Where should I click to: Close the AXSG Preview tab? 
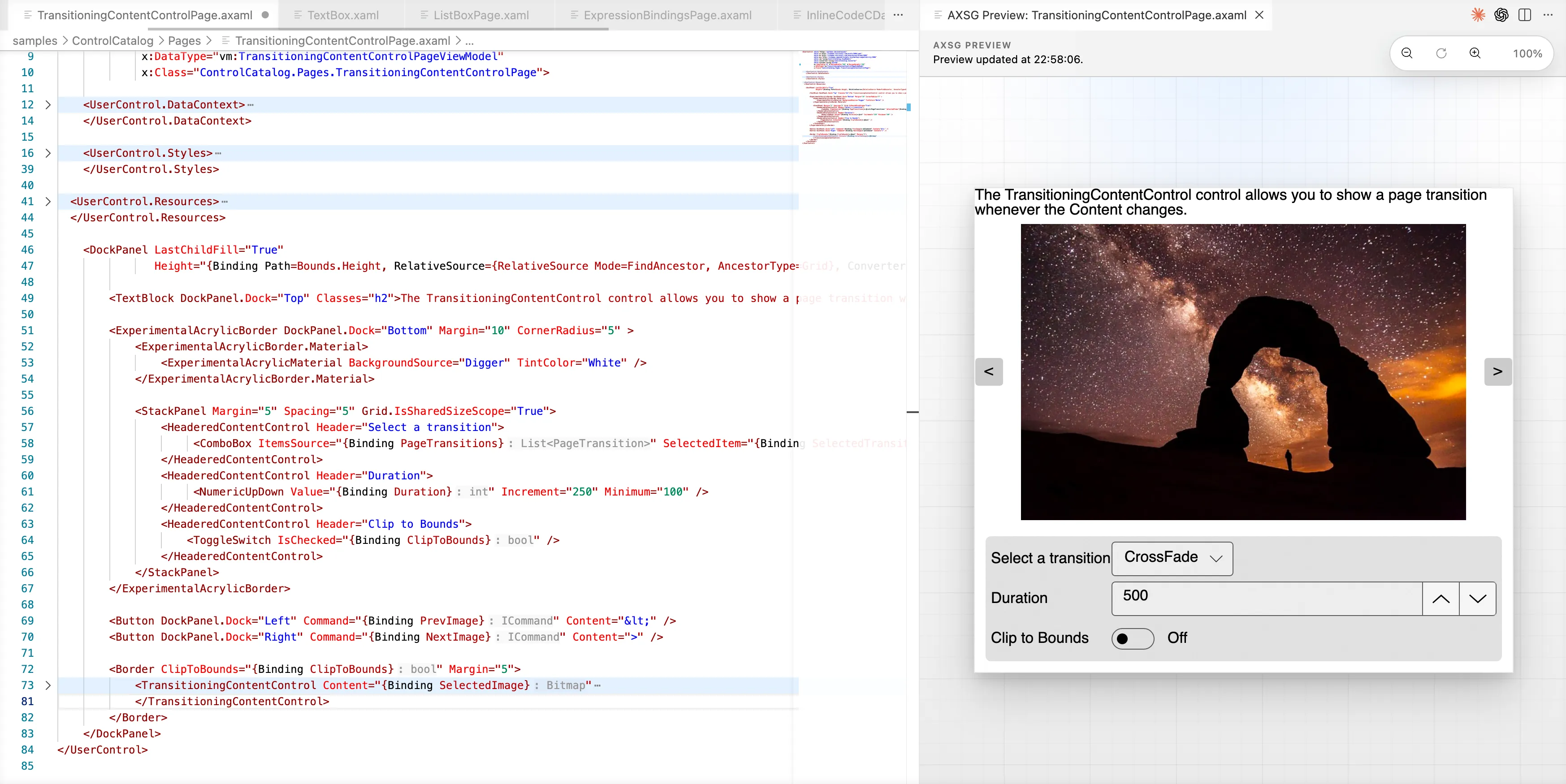pos(1259,15)
